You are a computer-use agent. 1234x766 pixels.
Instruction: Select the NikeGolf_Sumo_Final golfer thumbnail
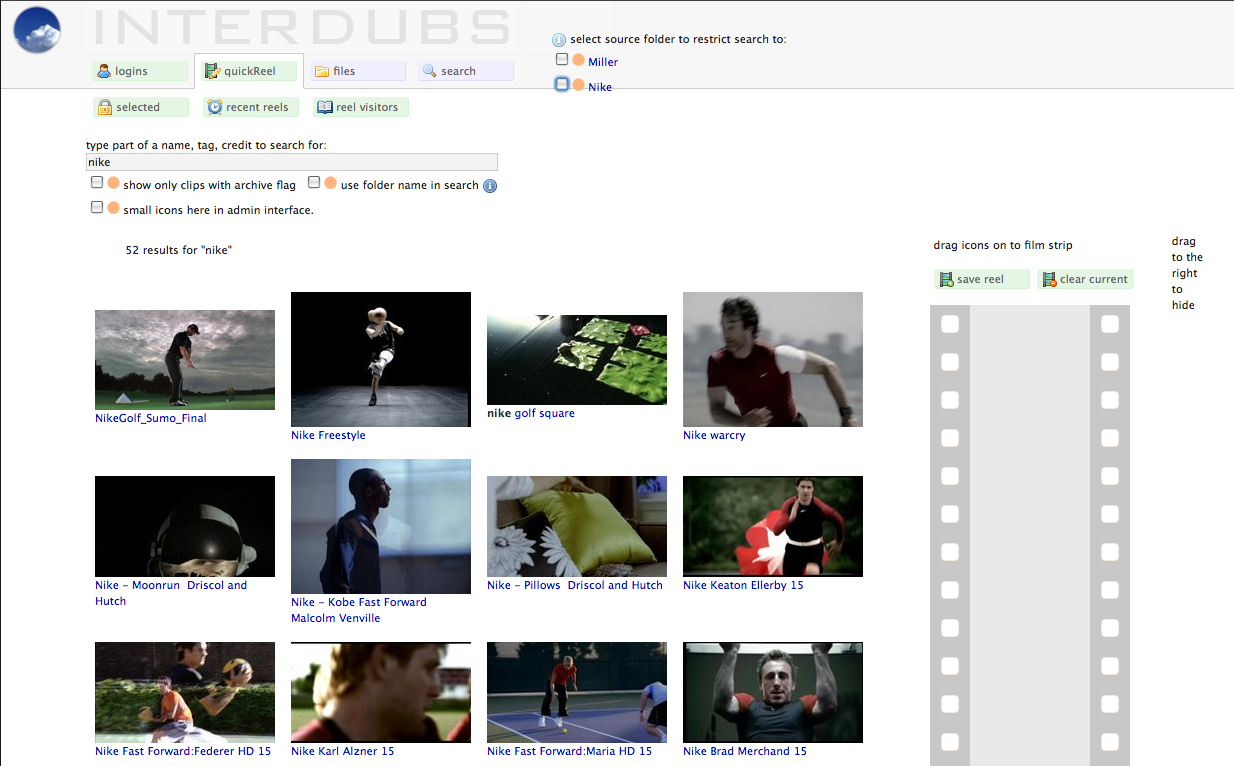(185, 359)
